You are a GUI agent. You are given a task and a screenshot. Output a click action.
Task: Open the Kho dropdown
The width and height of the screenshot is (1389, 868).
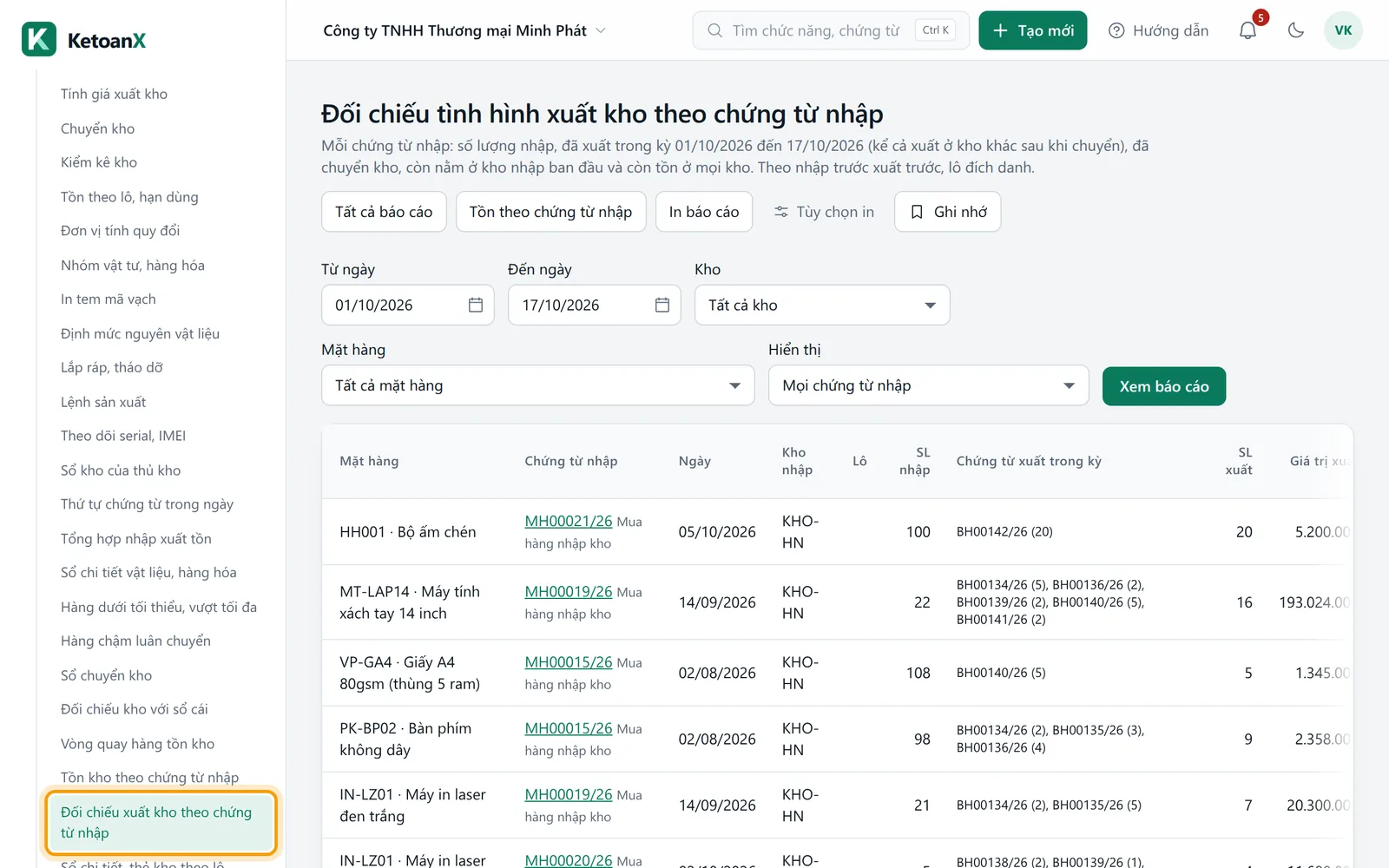point(822,305)
